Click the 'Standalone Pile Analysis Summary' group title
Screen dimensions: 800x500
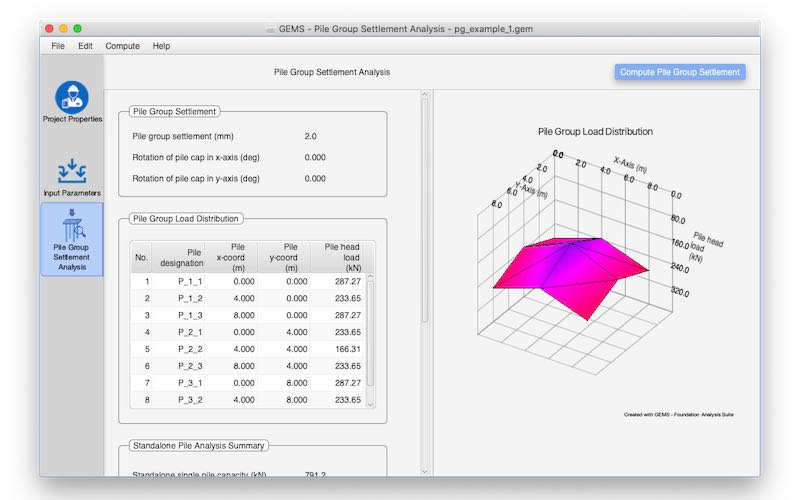click(198, 445)
